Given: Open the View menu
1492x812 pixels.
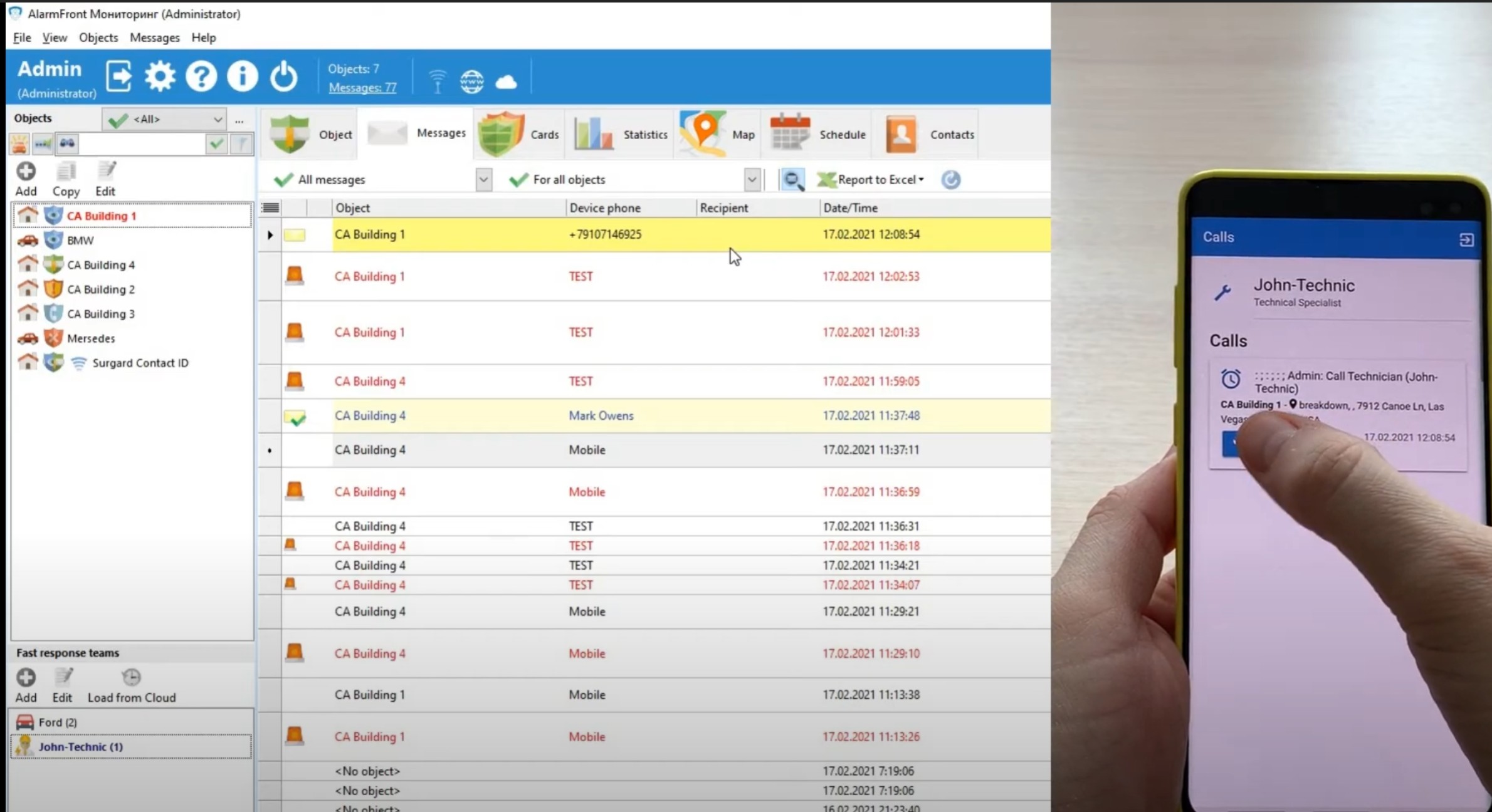Looking at the screenshot, I should tap(55, 38).
